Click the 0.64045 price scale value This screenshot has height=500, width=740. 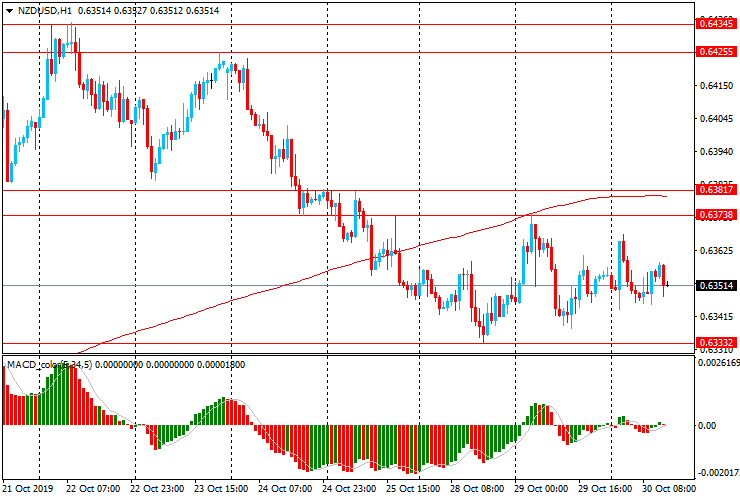click(716, 119)
